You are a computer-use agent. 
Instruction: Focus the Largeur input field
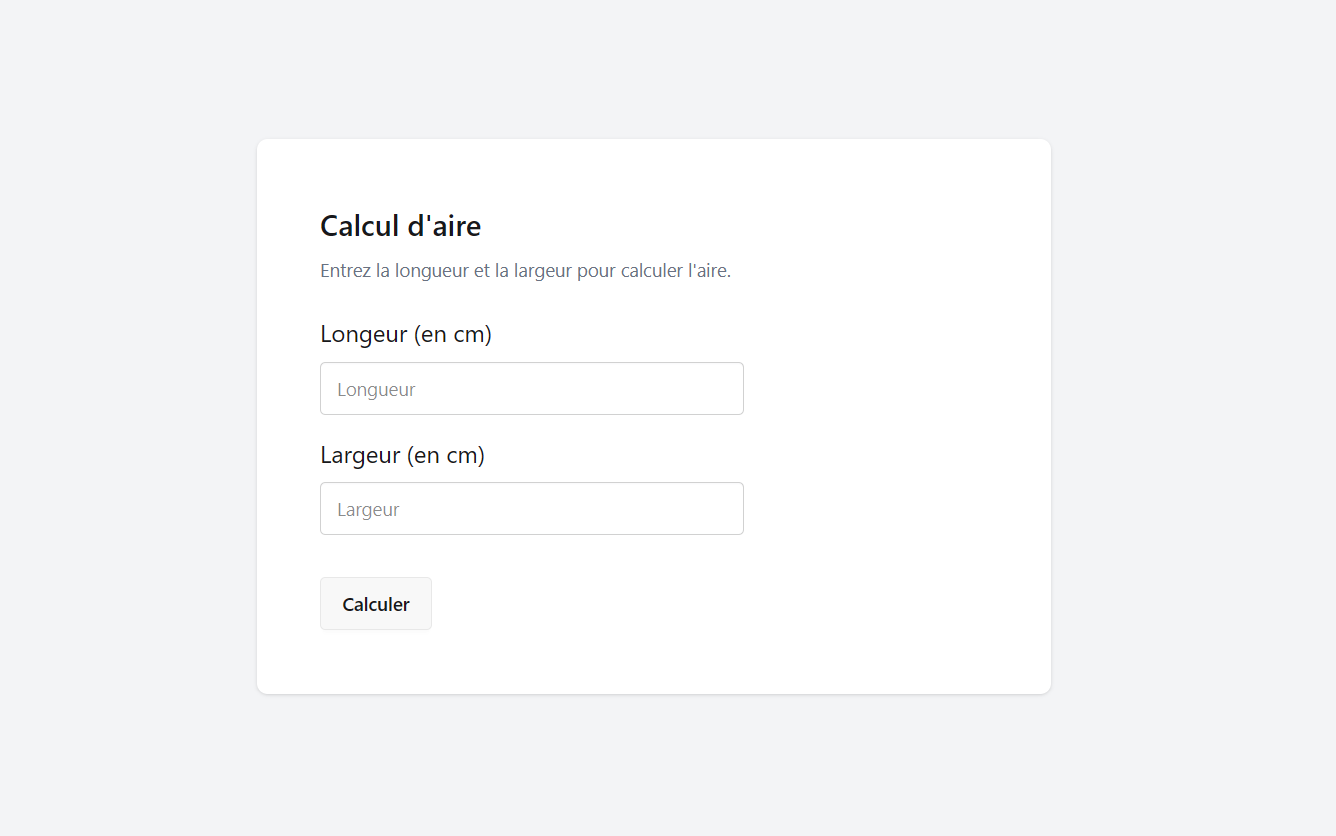click(531, 509)
